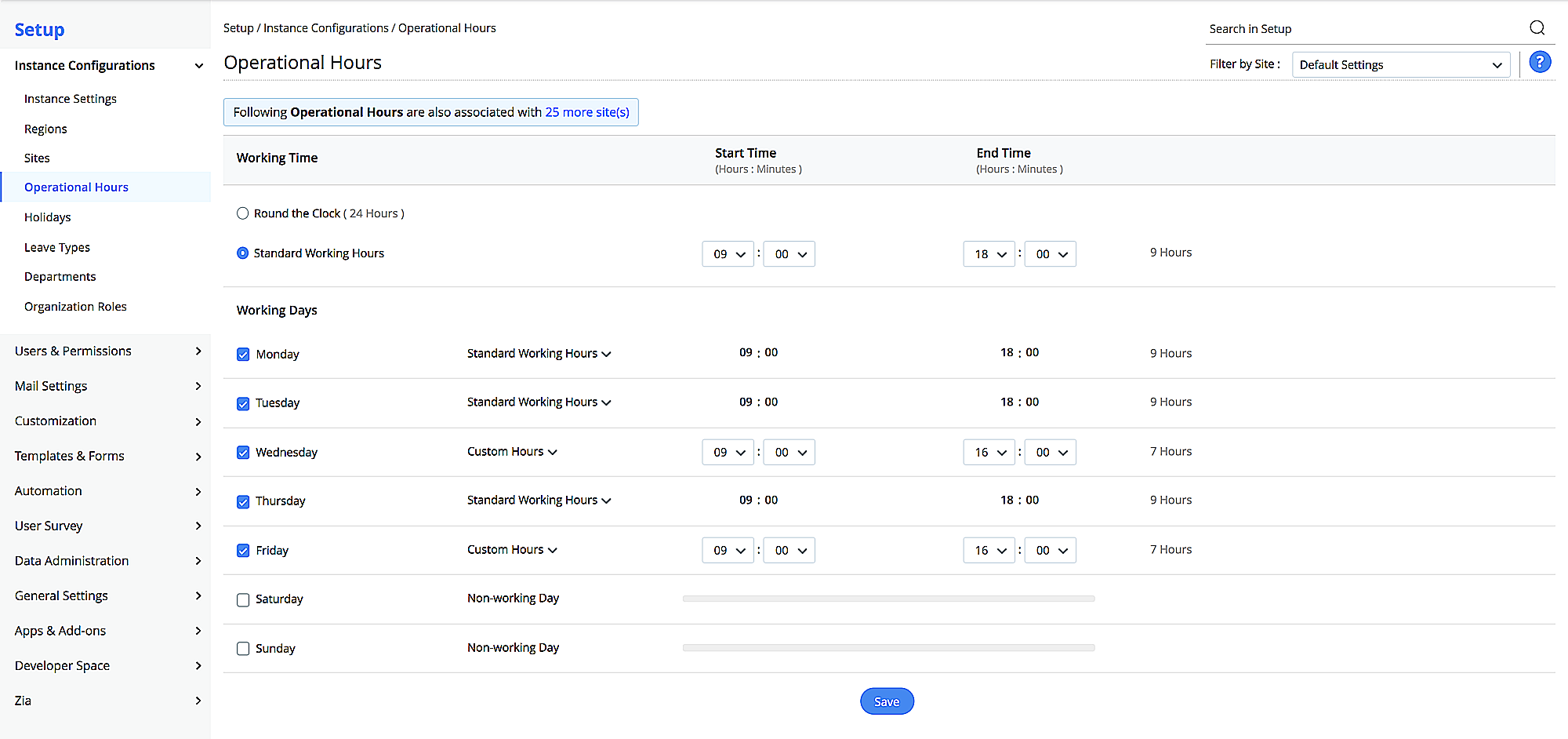
Task: Open the Filter by Site dropdown
Action: [1400, 65]
